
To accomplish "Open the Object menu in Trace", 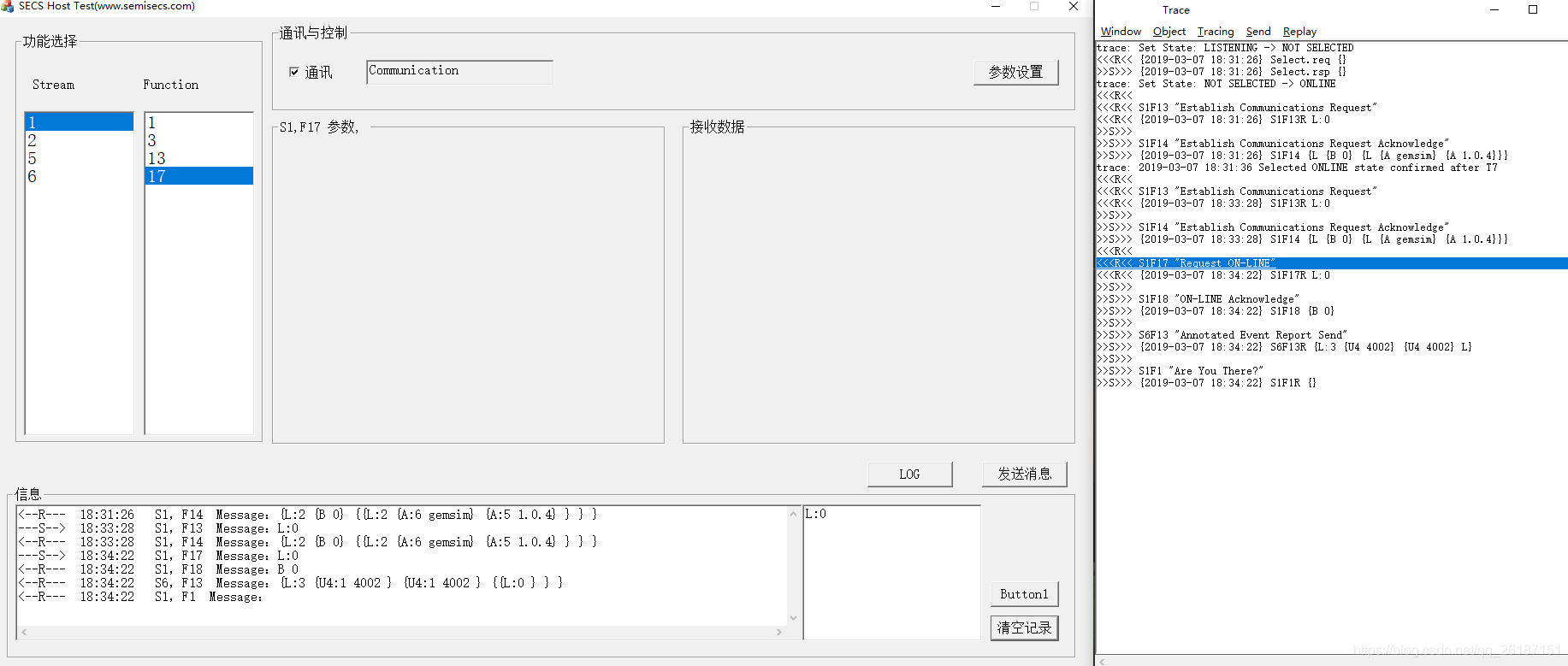I will pyautogui.click(x=1169, y=32).
